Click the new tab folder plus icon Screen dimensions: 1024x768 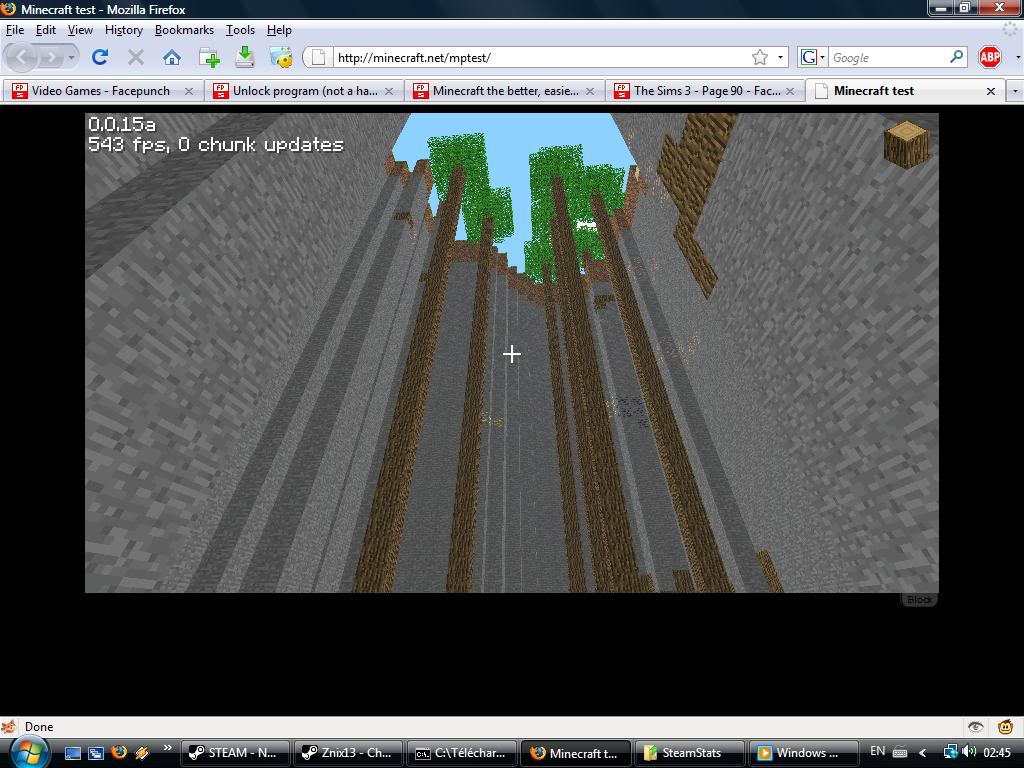[x=209, y=57]
